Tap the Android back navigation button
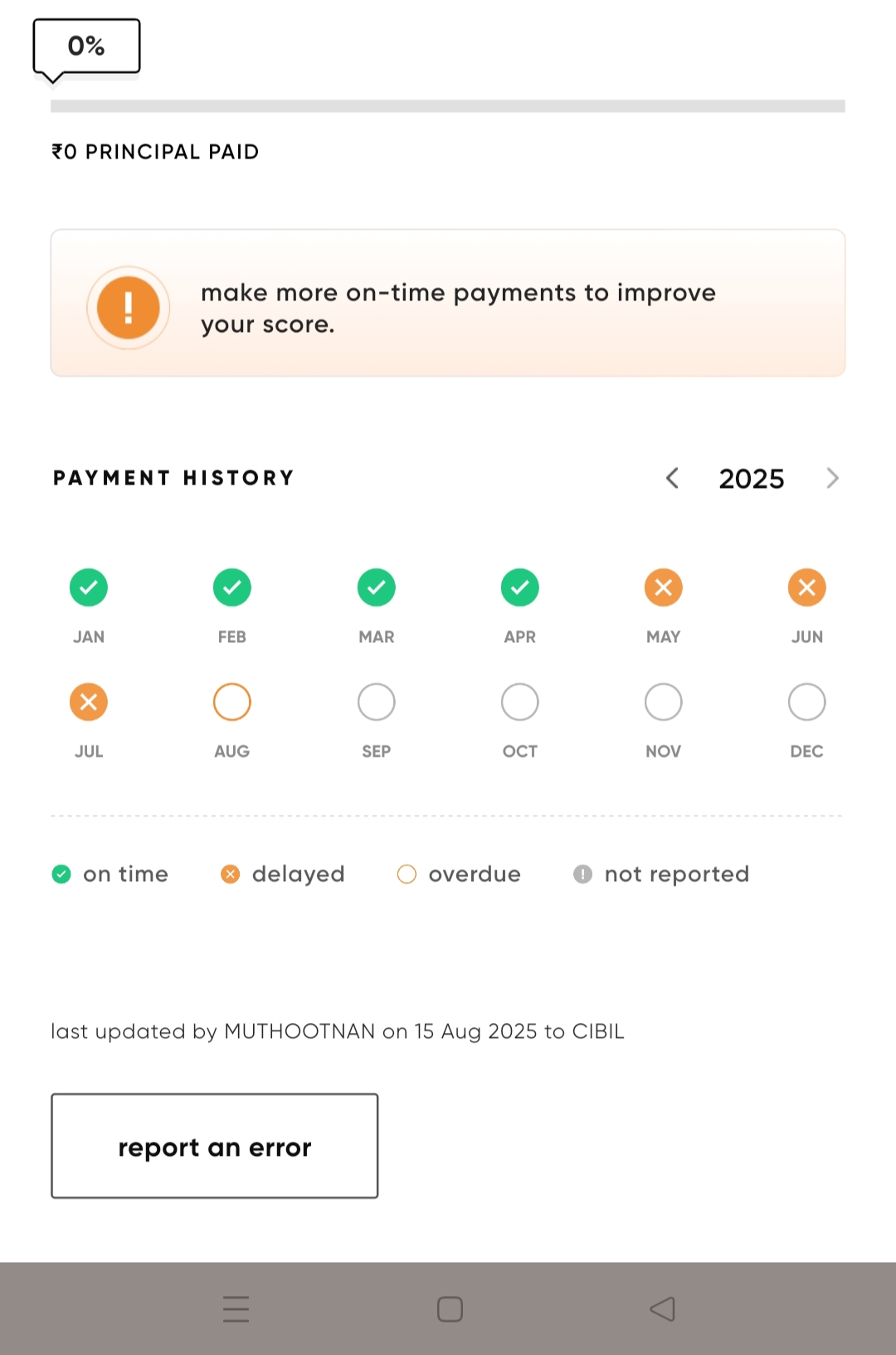Screen dimensions: 896x1355 662,1309
